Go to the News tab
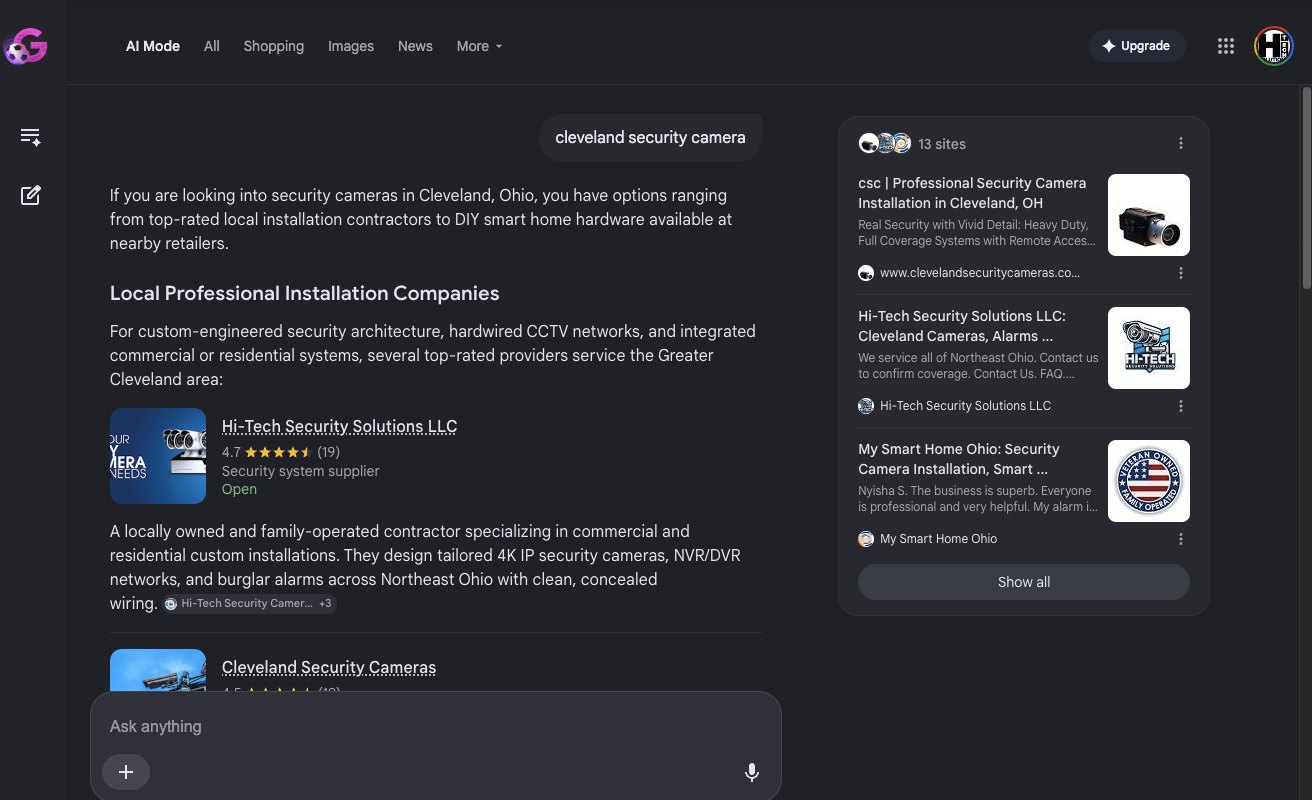 coord(415,46)
